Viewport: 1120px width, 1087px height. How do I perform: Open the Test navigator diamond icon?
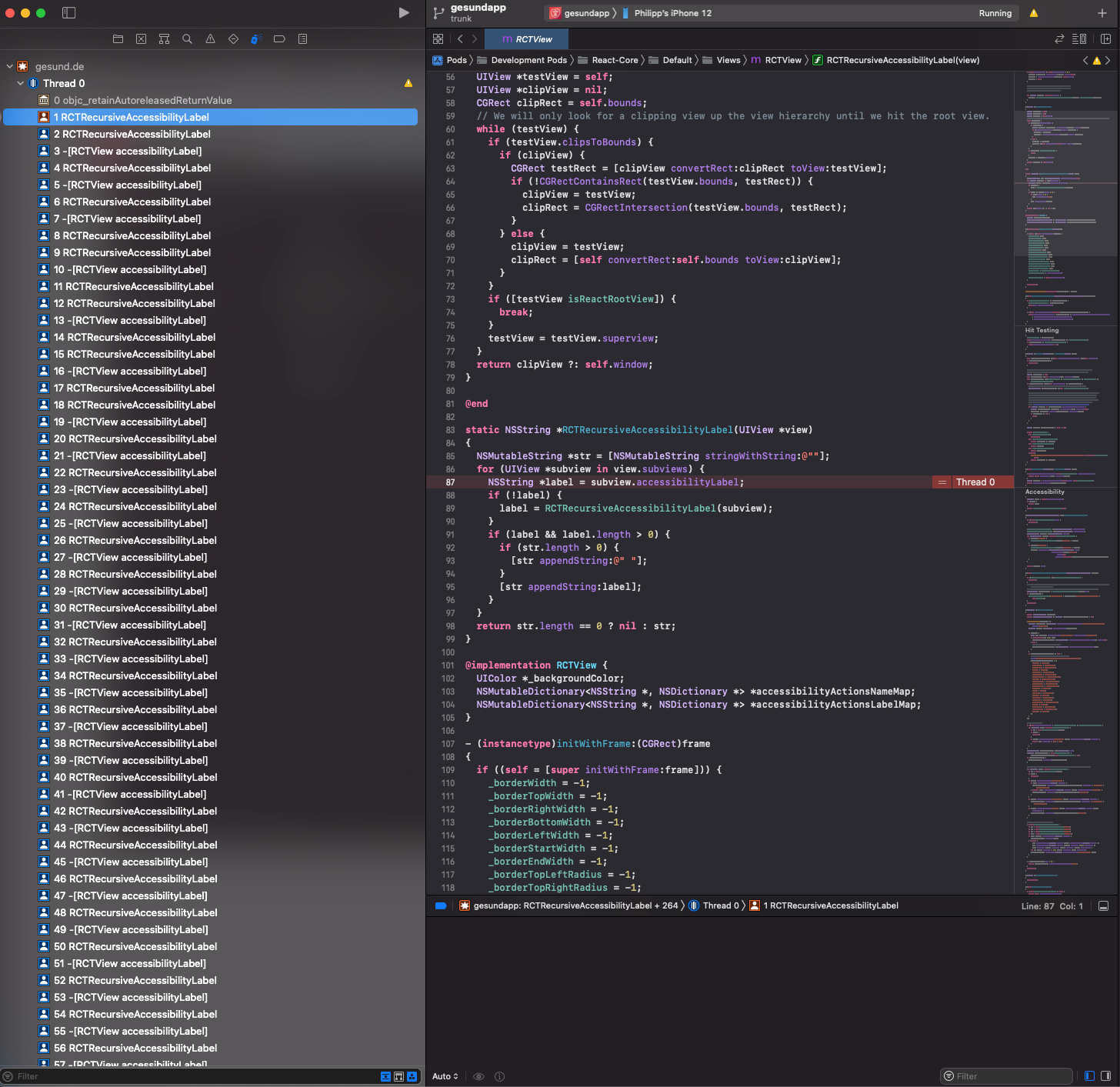pyautogui.click(x=233, y=39)
